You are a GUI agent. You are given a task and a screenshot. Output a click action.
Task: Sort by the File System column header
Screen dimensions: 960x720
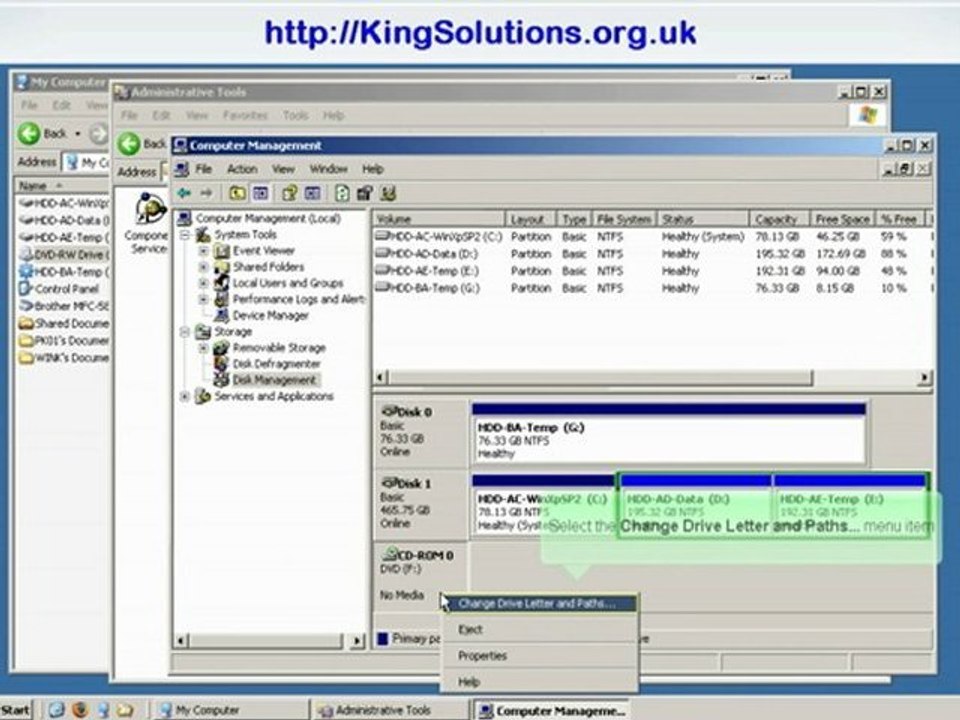[624, 219]
